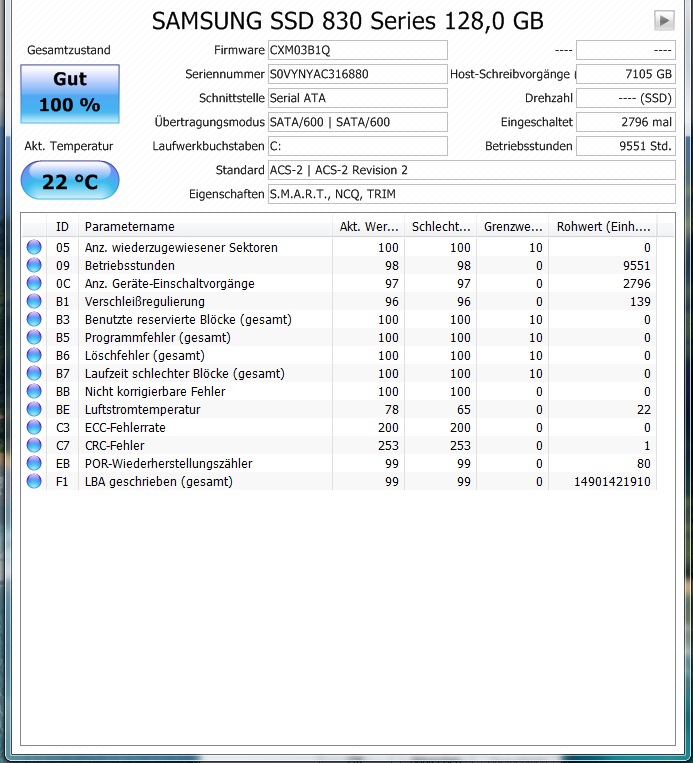Click the Gesamtzustand label
This screenshot has height=763, width=693.
click(69, 50)
